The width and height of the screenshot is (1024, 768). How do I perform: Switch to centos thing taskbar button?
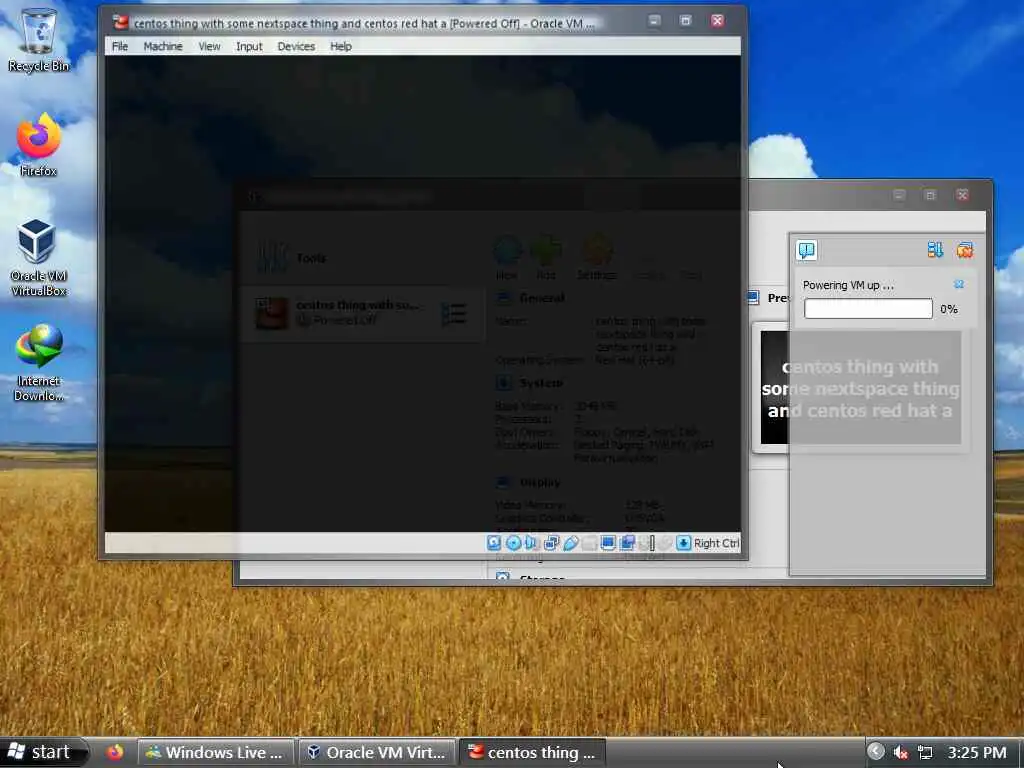click(533, 752)
